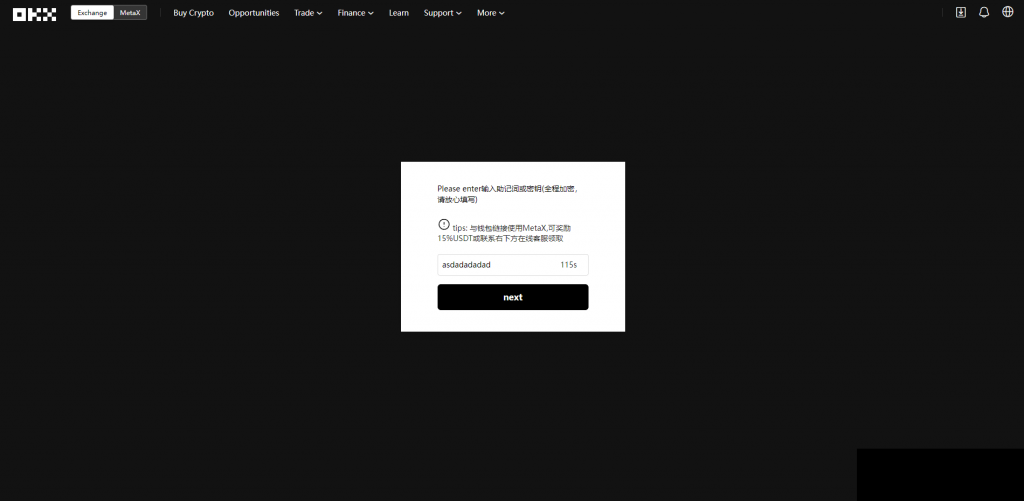
Task: Open the Buy Crypto menu item
Action: tap(193, 13)
